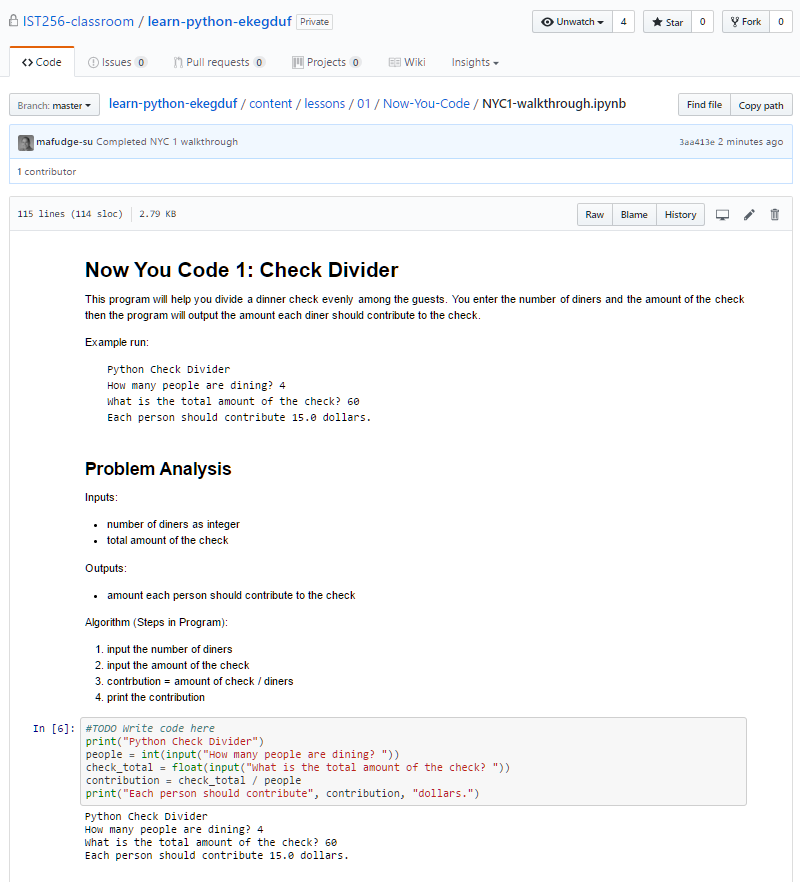
Task: Open the Pull requests tab
Action: [219, 62]
